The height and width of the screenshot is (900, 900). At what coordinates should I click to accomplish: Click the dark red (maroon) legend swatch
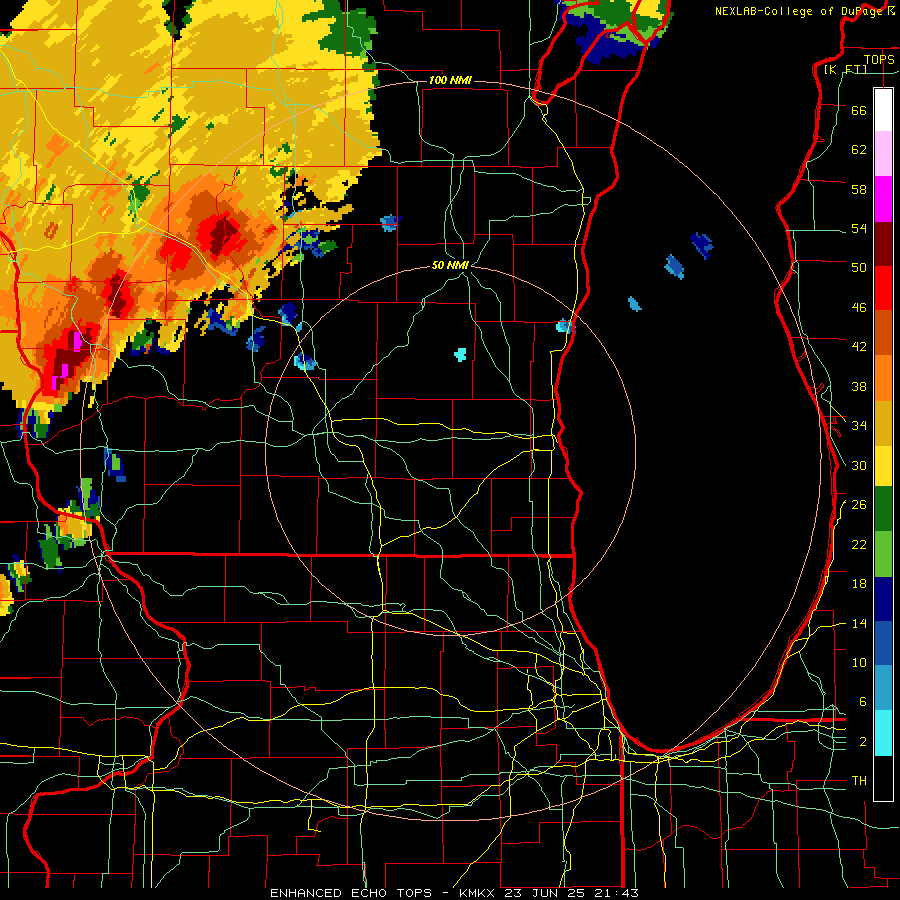tap(883, 244)
